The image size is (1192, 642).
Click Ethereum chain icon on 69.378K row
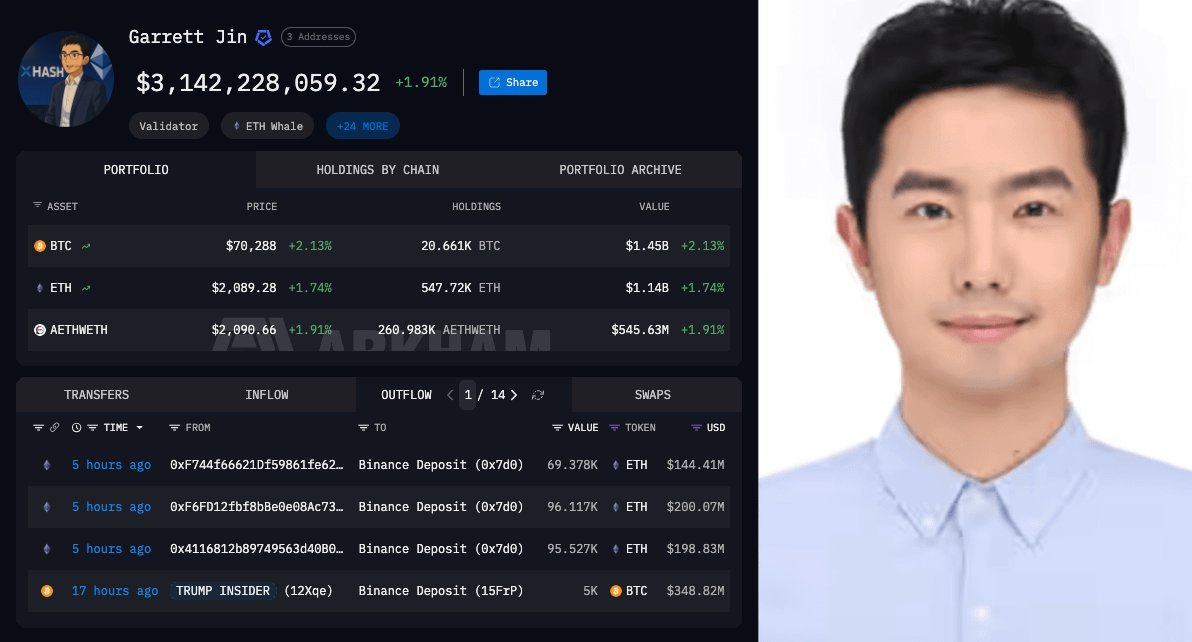click(x=47, y=465)
